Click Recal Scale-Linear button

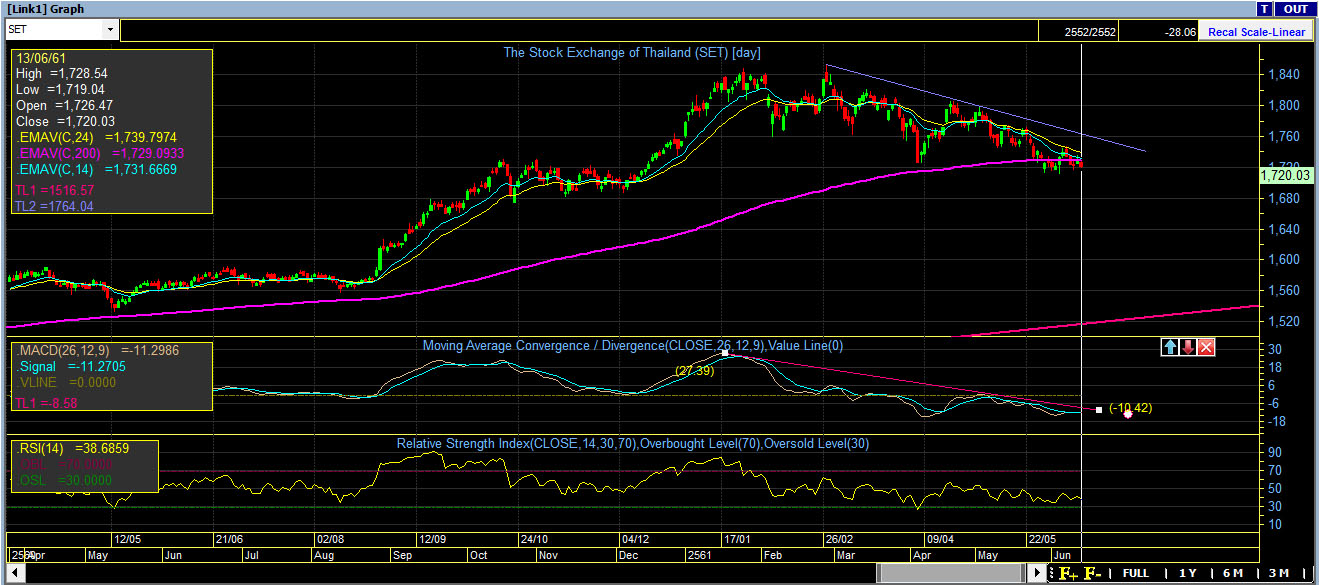pos(1257,31)
